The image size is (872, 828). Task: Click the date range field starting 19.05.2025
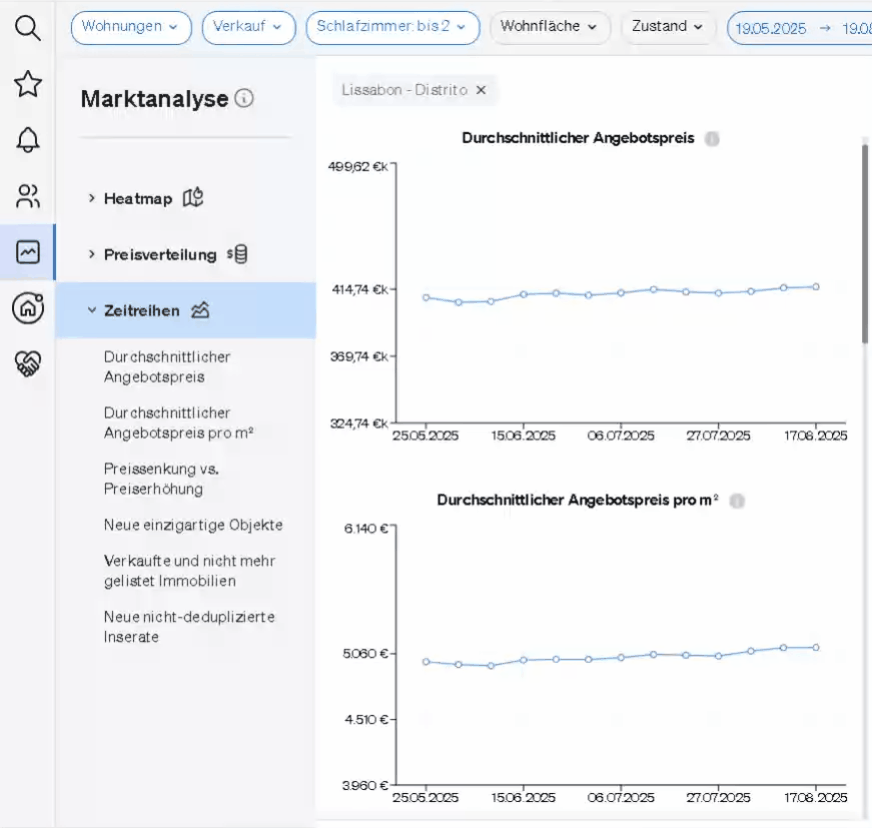pyautogui.click(x=798, y=28)
